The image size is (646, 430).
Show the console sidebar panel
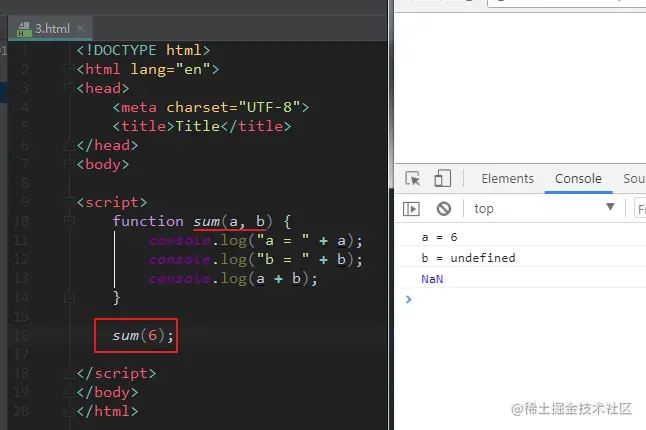tap(411, 209)
